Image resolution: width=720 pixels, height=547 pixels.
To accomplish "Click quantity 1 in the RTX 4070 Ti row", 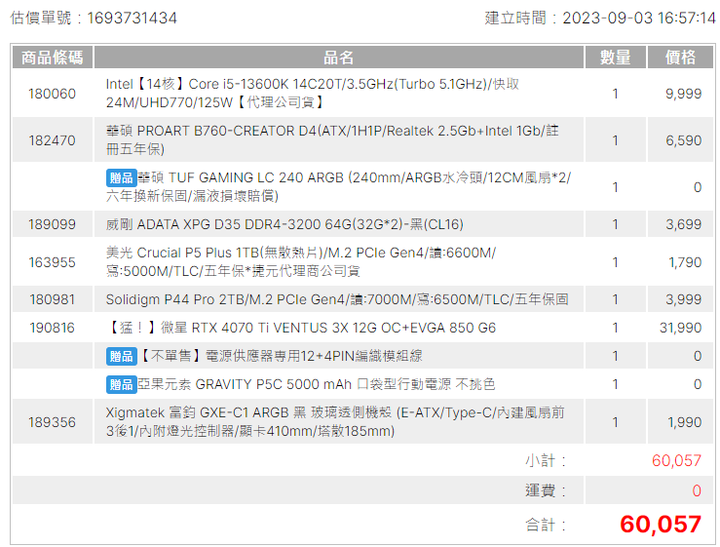I will pos(615,328).
